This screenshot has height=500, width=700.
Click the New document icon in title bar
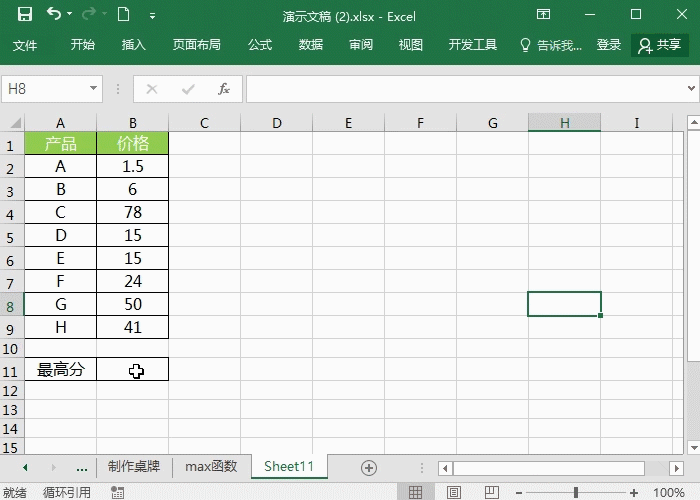point(122,15)
